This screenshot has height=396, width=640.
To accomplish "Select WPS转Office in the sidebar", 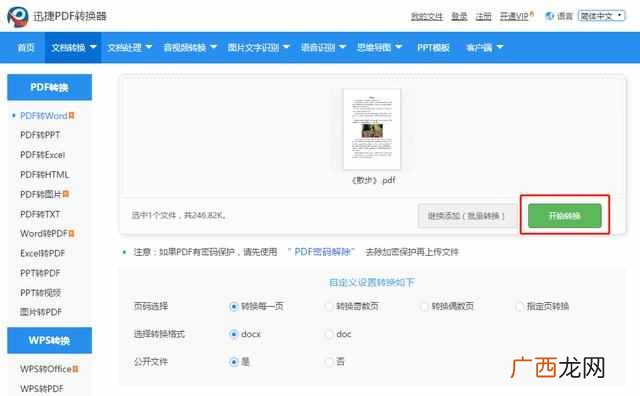I will (x=46, y=369).
